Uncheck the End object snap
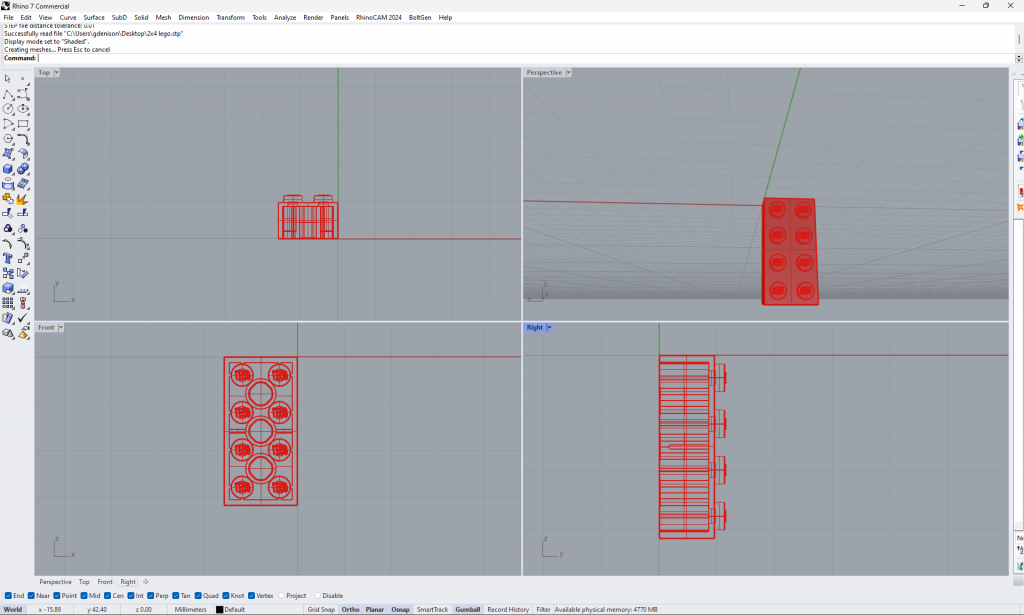 tap(8, 595)
